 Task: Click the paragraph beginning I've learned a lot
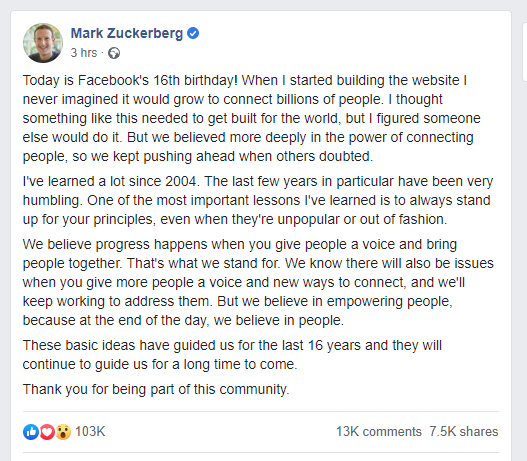tap(258, 200)
